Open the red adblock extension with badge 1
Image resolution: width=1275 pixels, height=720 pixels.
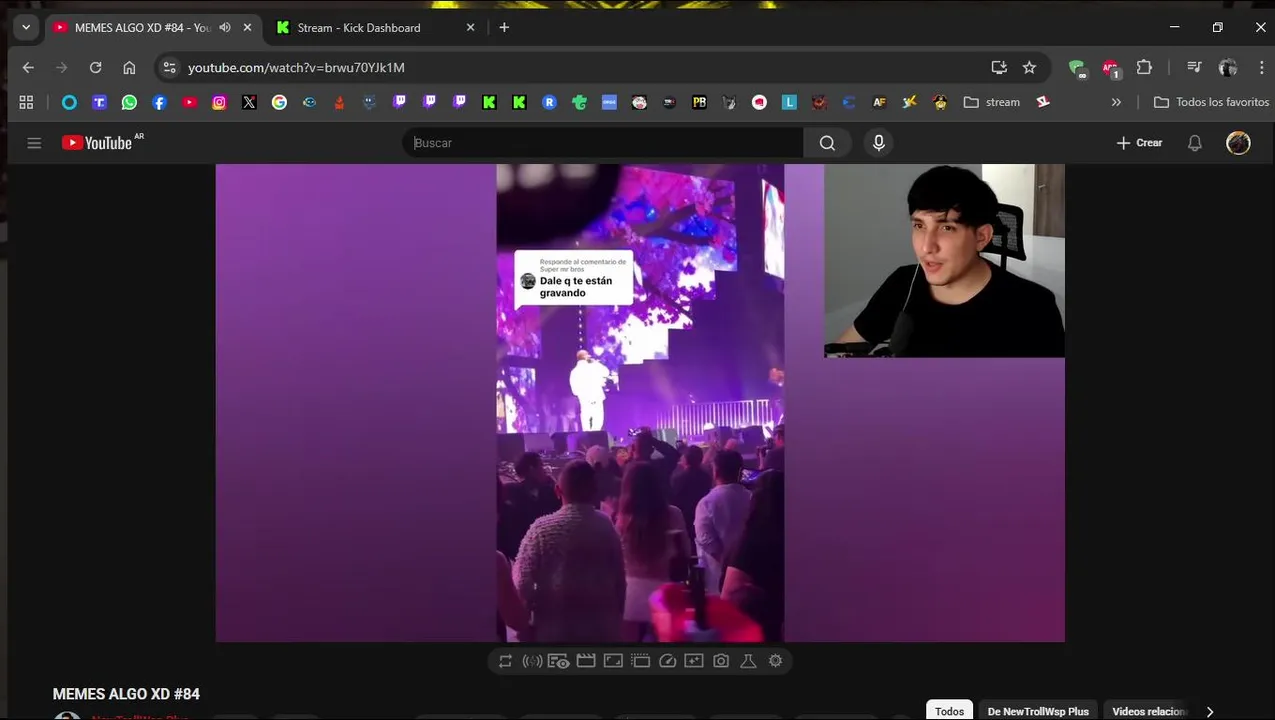coord(1111,68)
